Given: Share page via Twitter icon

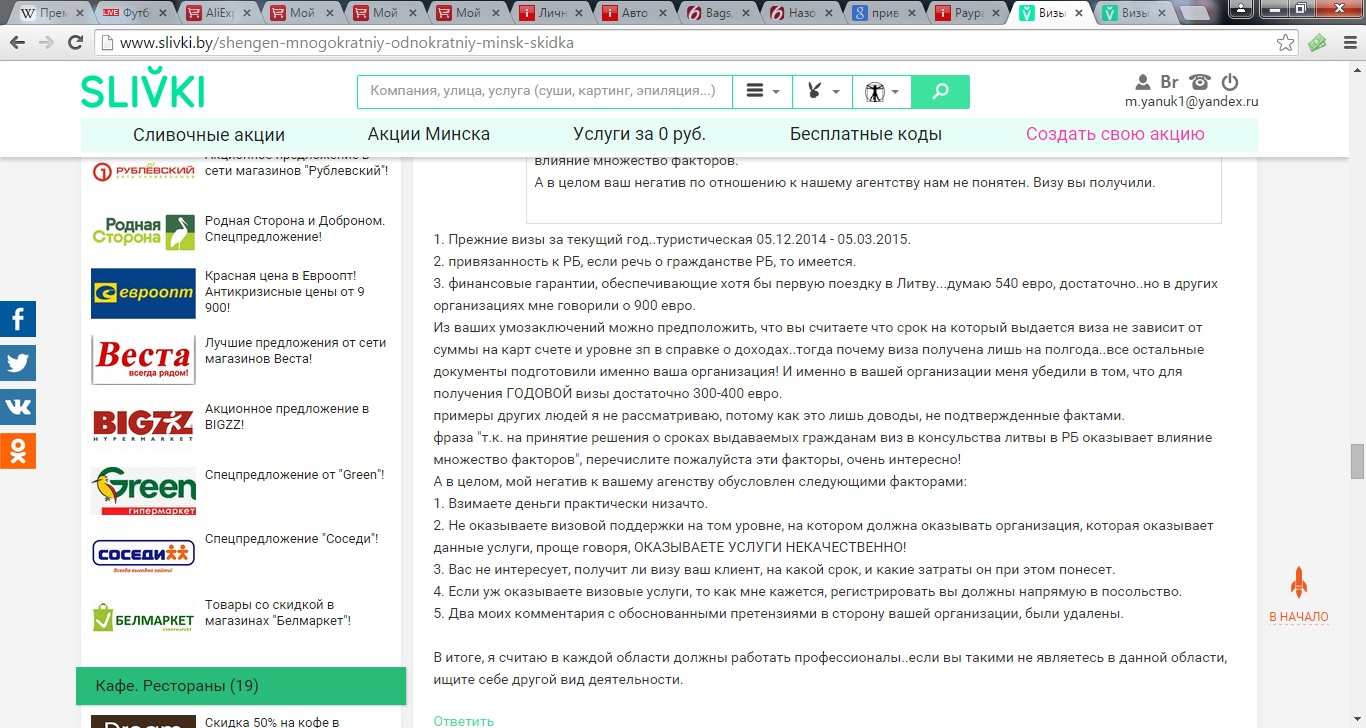Looking at the screenshot, I should pyautogui.click(x=17, y=363).
